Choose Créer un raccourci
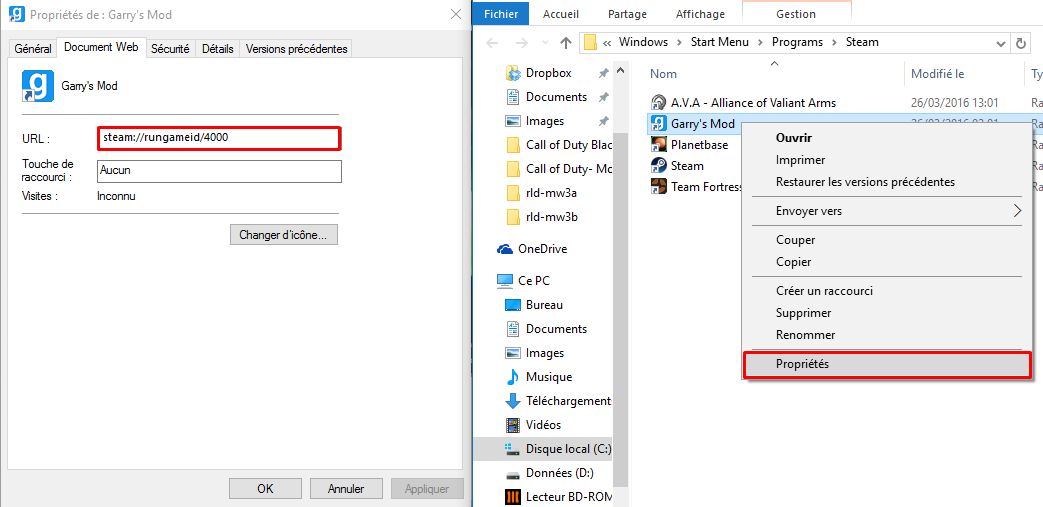The height and width of the screenshot is (507, 1043). pyautogui.click(x=887, y=291)
